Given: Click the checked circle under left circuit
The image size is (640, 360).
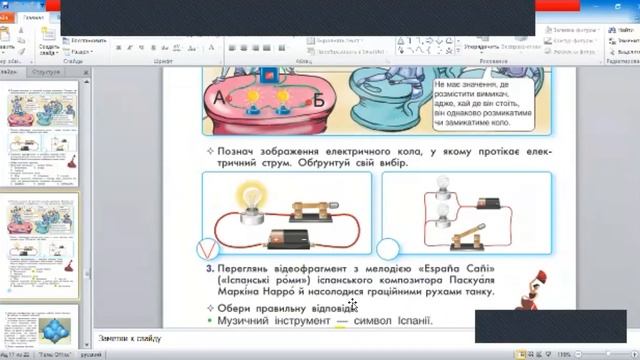Looking at the screenshot, I should click(x=208, y=249).
